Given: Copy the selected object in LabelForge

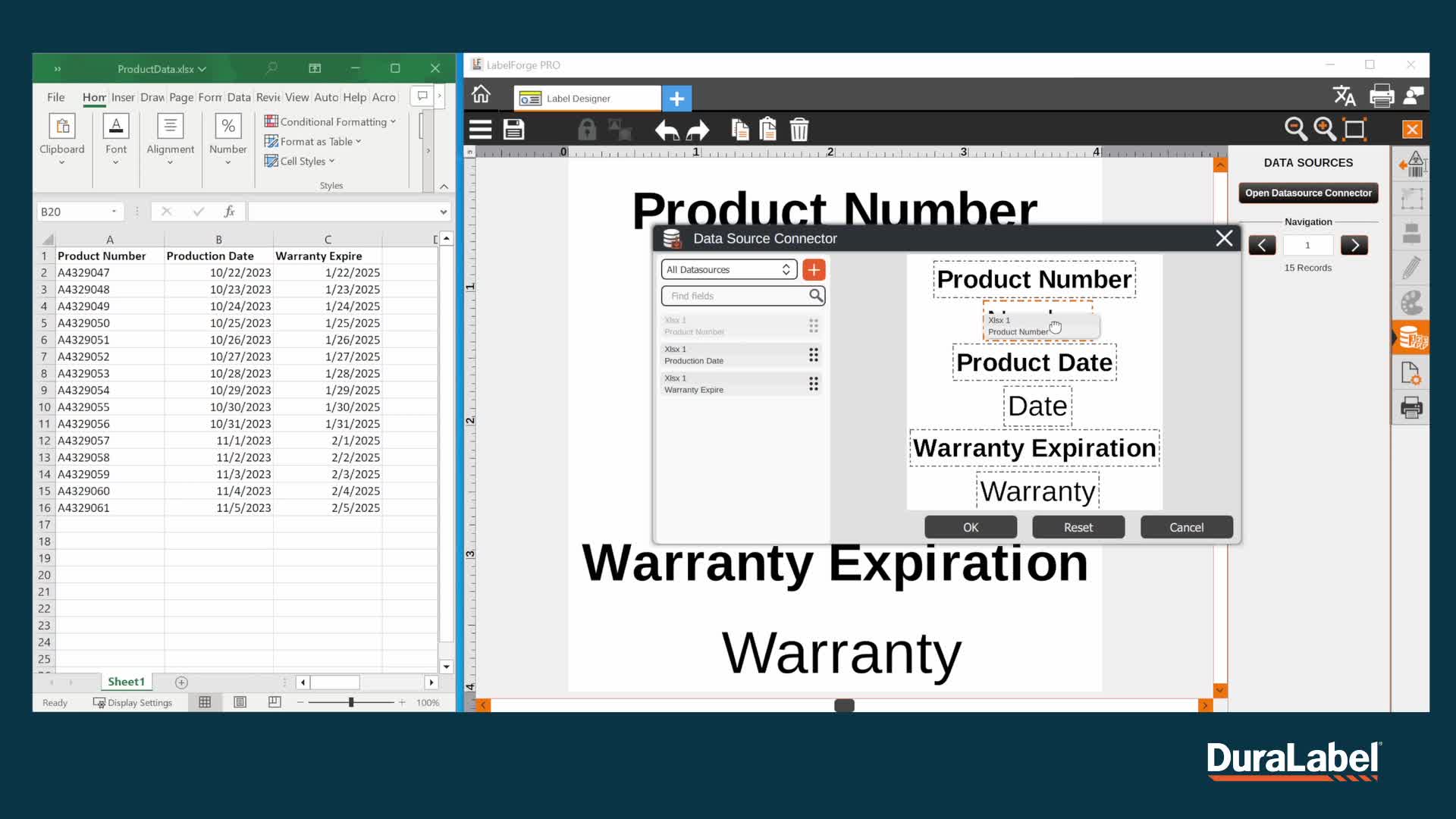Looking at the screenshot, I should (739, 130).
